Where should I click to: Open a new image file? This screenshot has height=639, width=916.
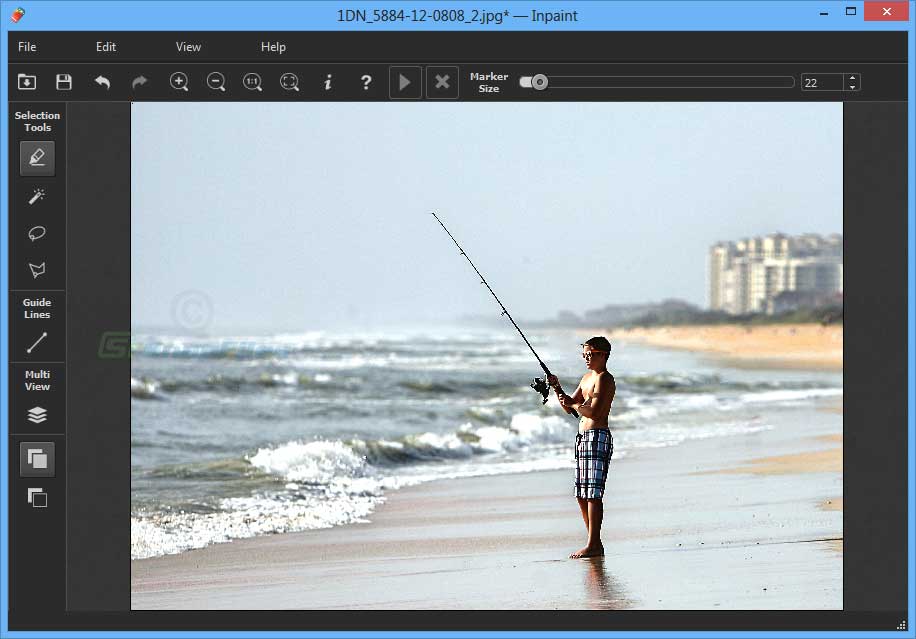pos(26,82)
